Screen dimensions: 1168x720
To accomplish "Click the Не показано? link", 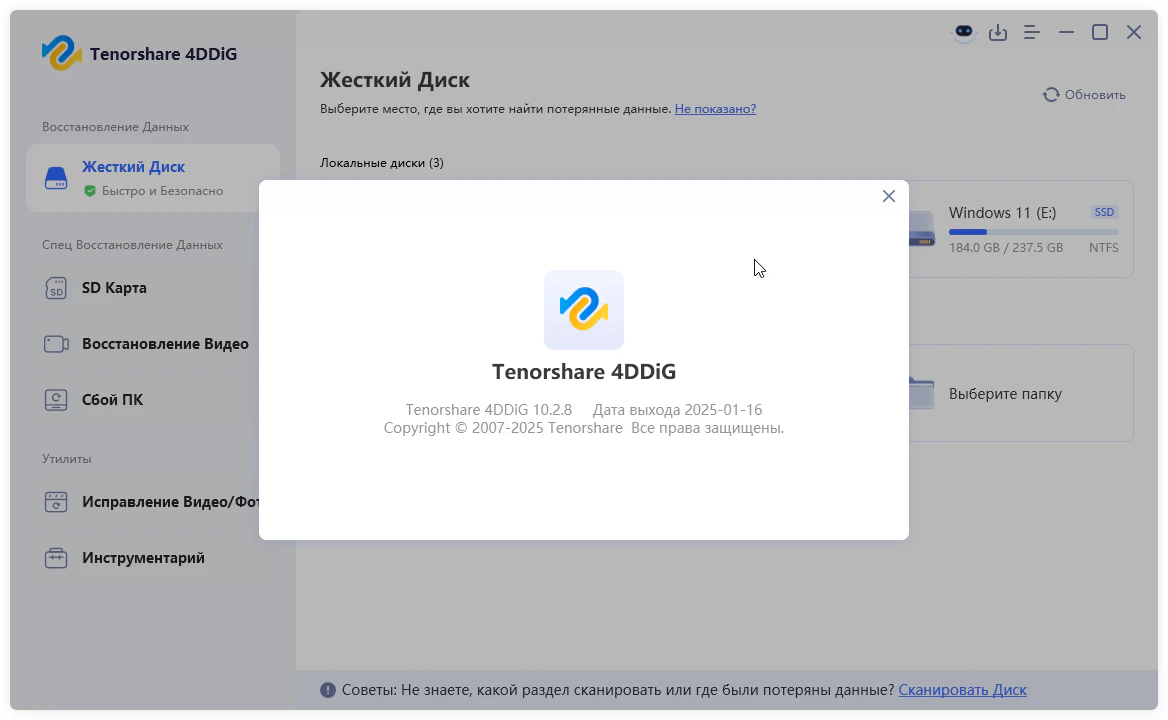I will 715,108.
